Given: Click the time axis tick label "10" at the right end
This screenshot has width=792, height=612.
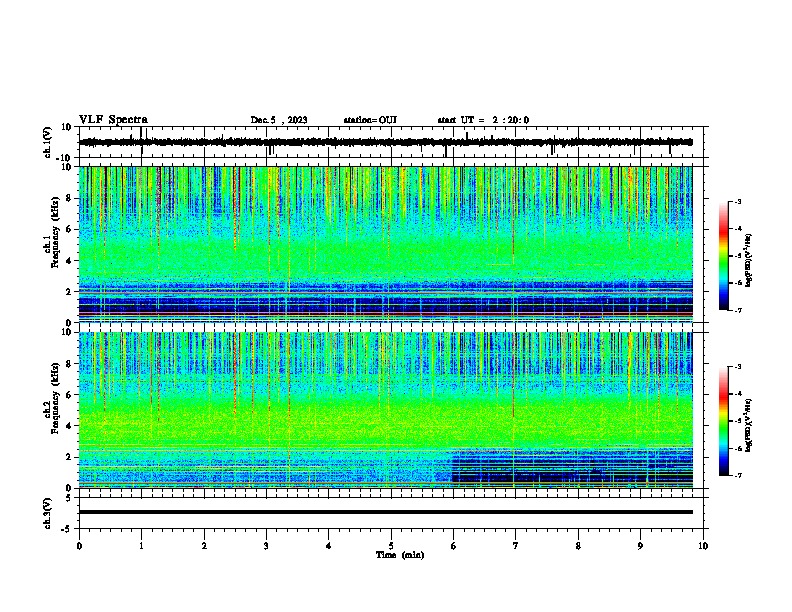Looking at the screenshot, I should 703,546.
